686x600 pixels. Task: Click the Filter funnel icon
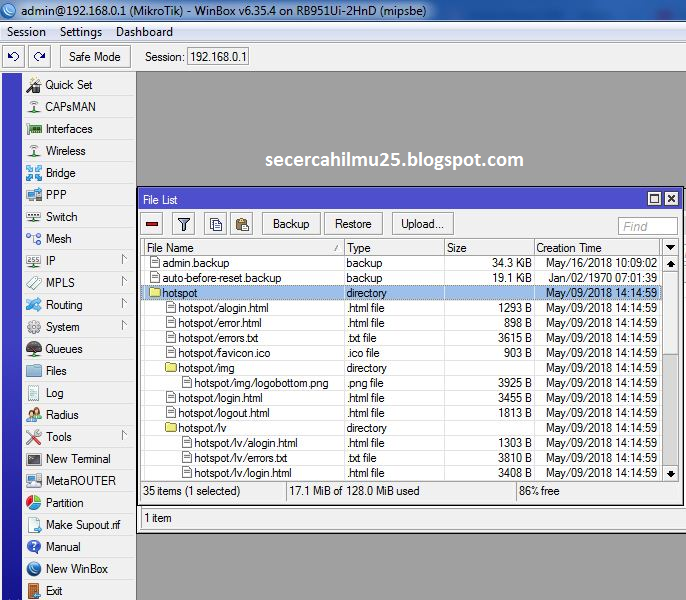[x=184, y=224]
